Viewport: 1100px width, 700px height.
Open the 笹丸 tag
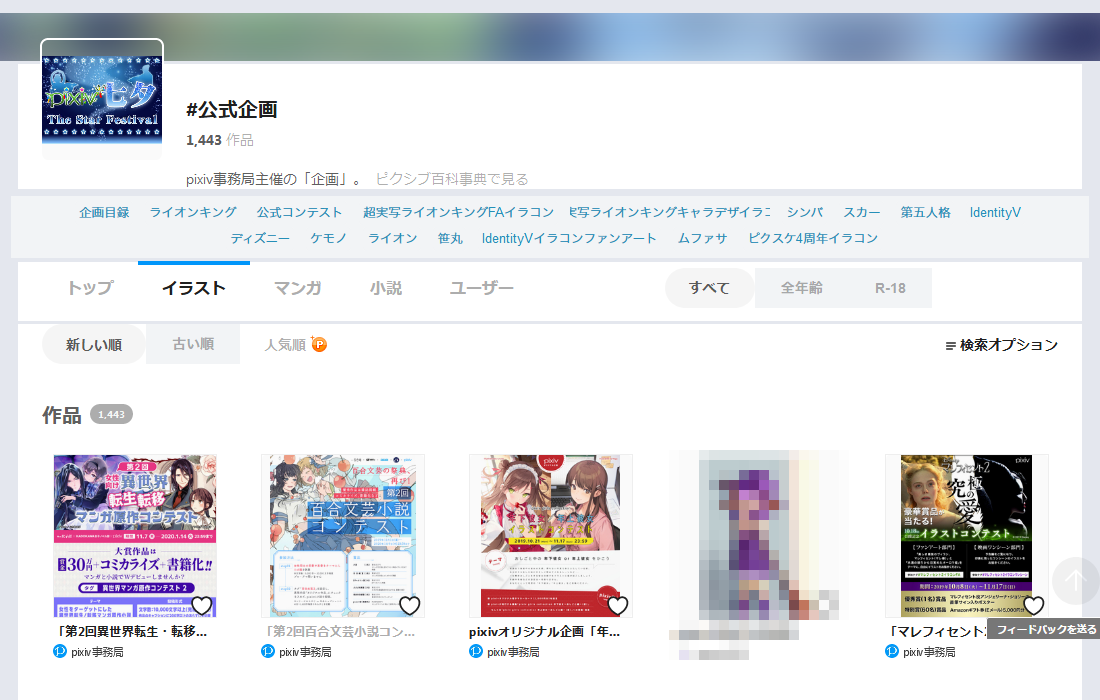point(450,238)
